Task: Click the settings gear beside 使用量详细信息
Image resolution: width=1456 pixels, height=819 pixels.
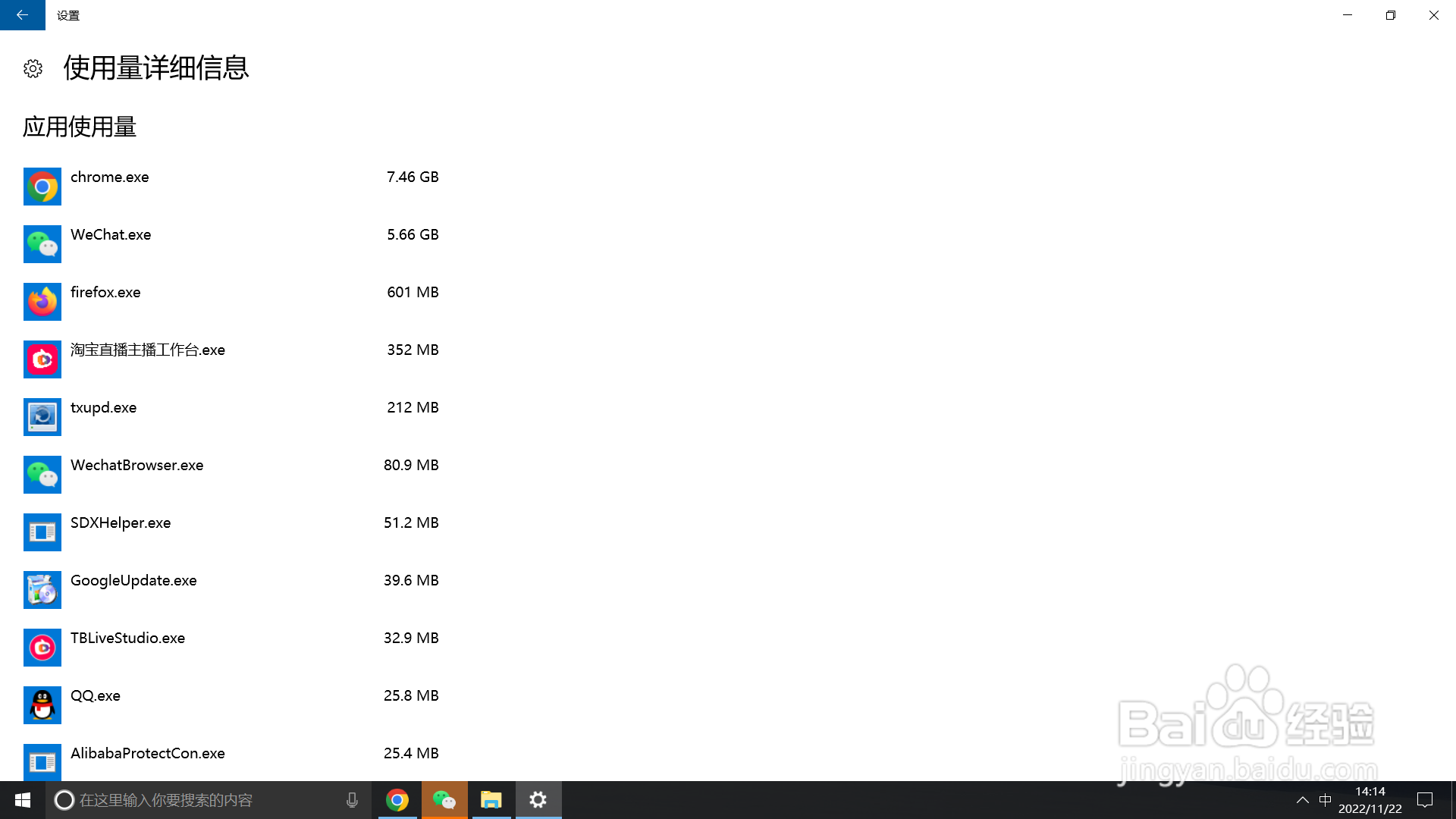Action: pyautogui.click(x=33, y=69)
